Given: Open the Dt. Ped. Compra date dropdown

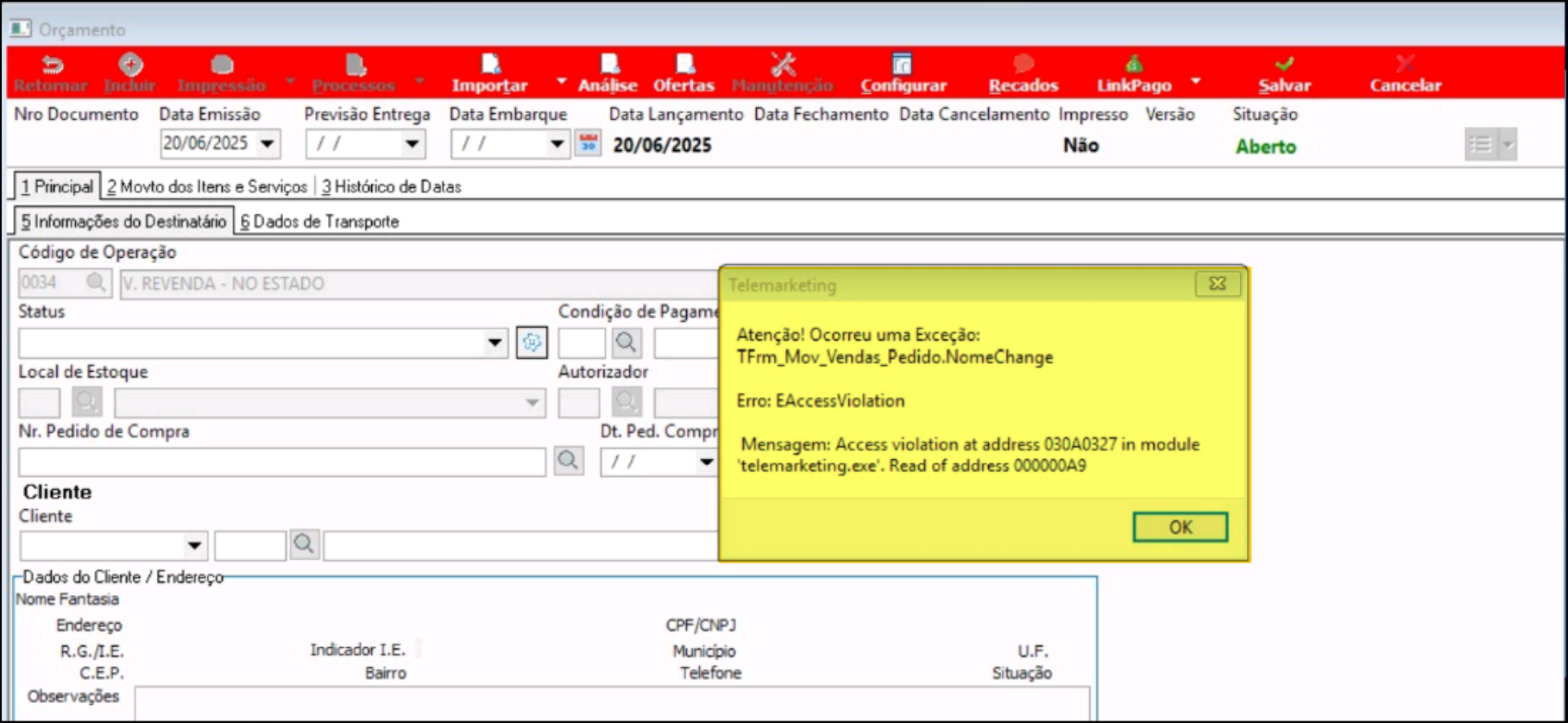Looking at the screenshot, I should tap(707, 462).
